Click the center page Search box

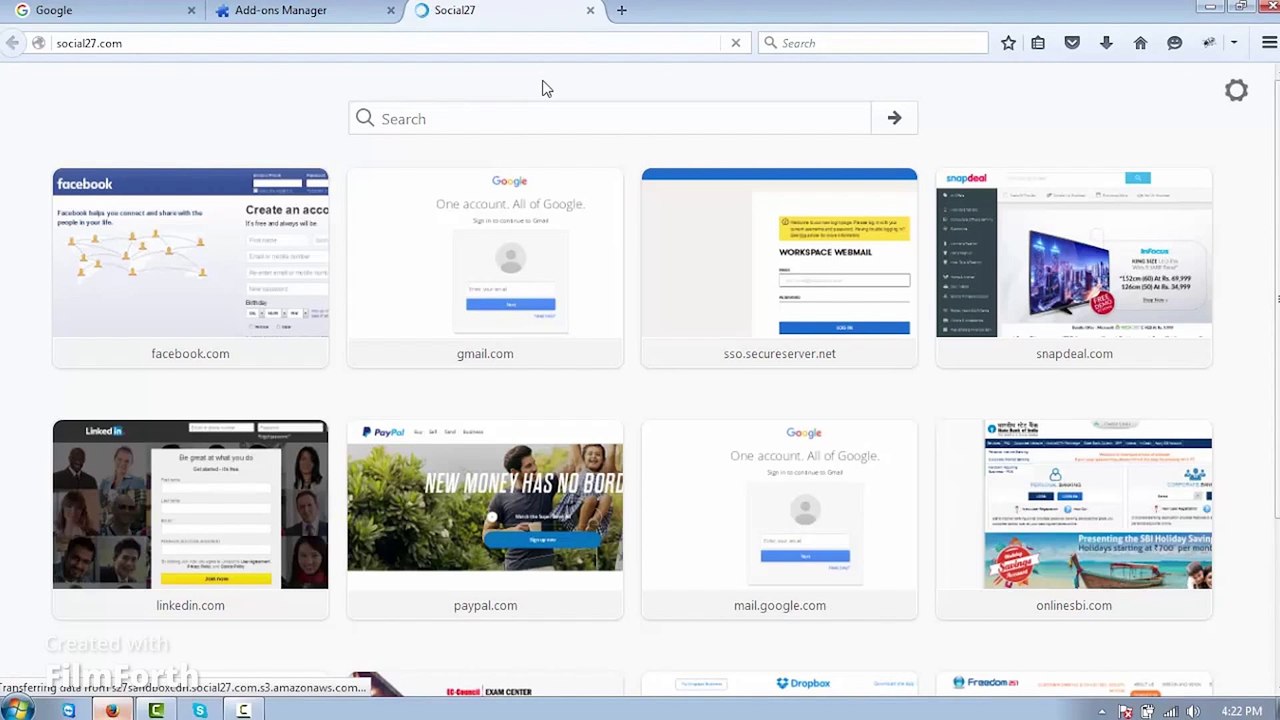tap(610, 119)
